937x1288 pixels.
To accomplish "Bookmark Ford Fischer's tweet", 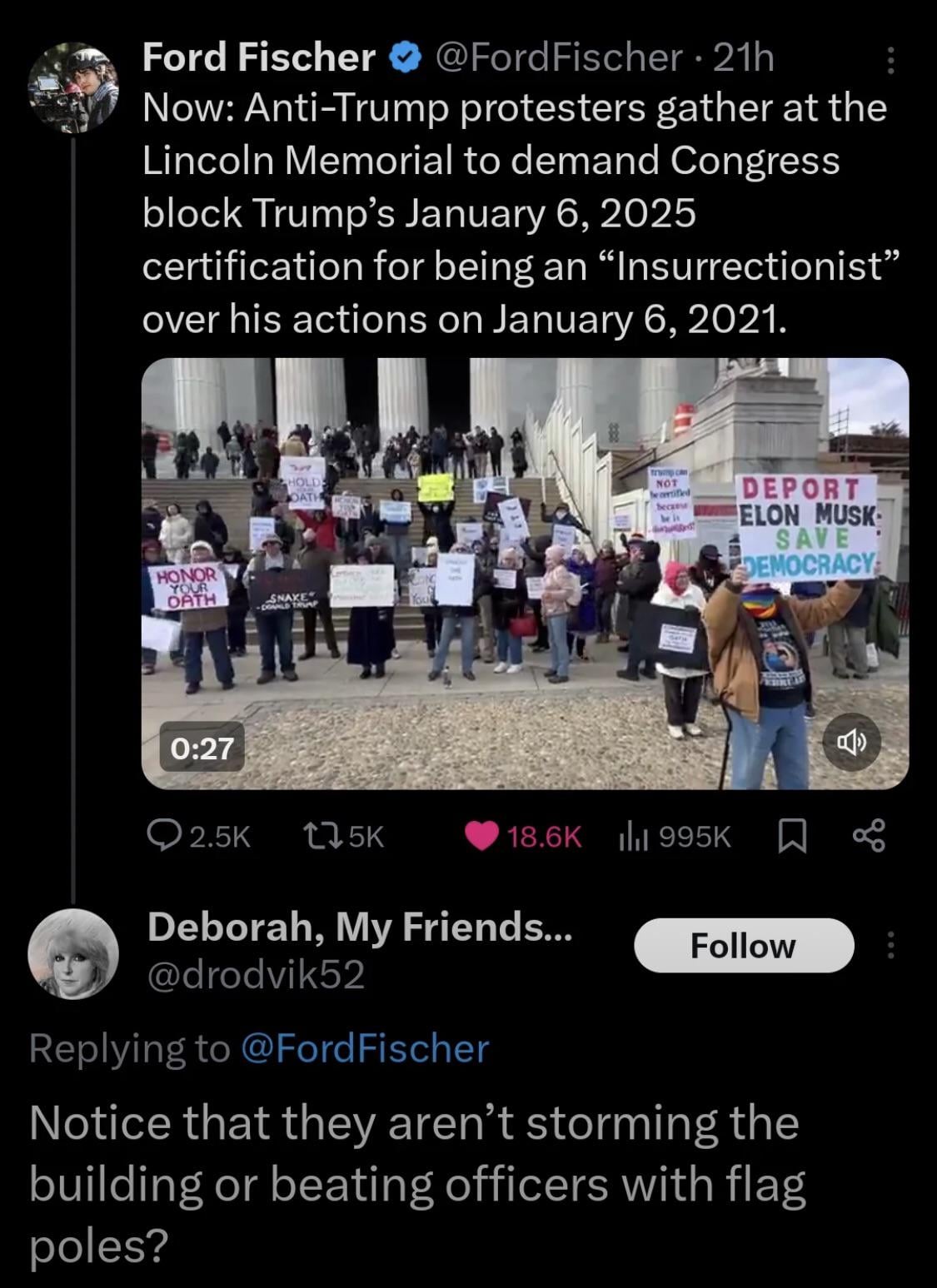I will point(791,836).
